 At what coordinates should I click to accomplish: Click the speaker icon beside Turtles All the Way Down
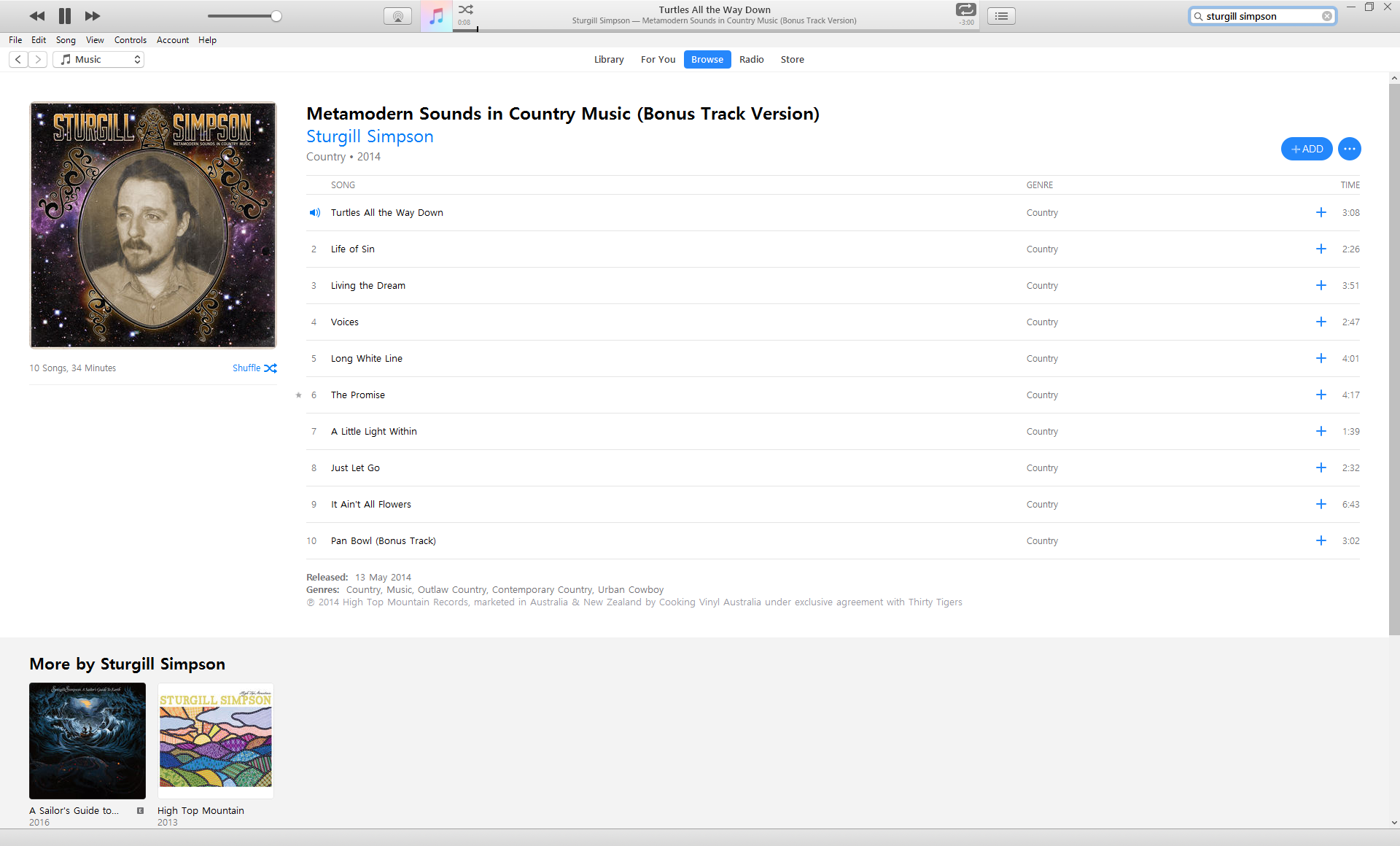[x=314, y=213]
